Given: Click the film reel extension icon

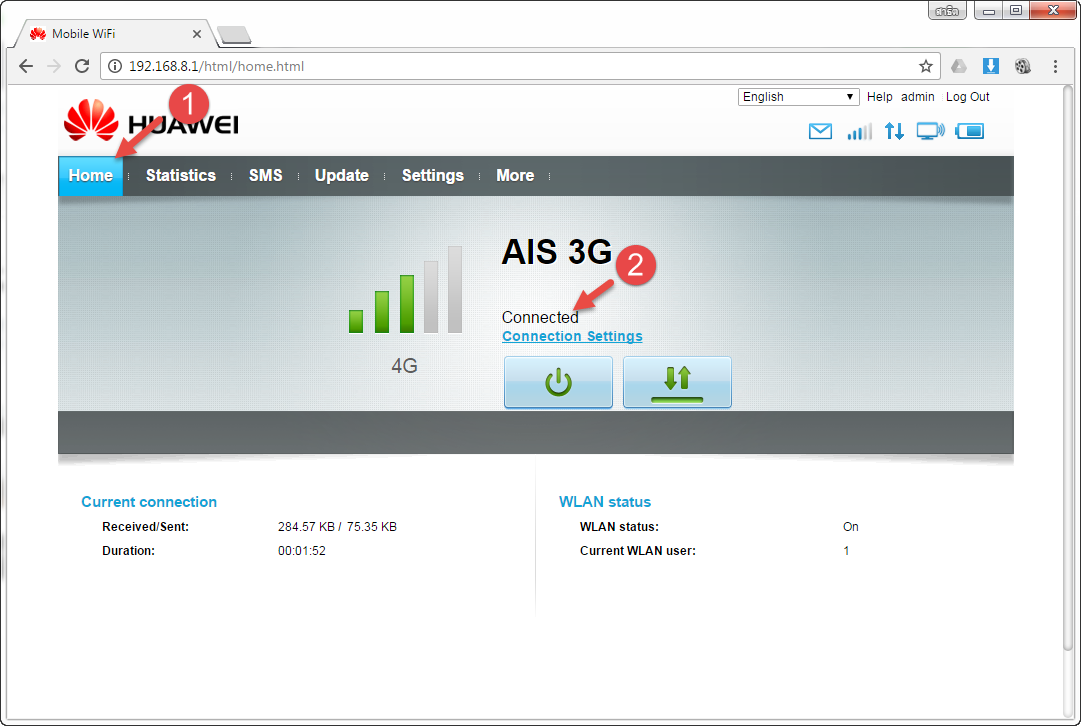Looking at the screenshot, I should coord(1022,66).
